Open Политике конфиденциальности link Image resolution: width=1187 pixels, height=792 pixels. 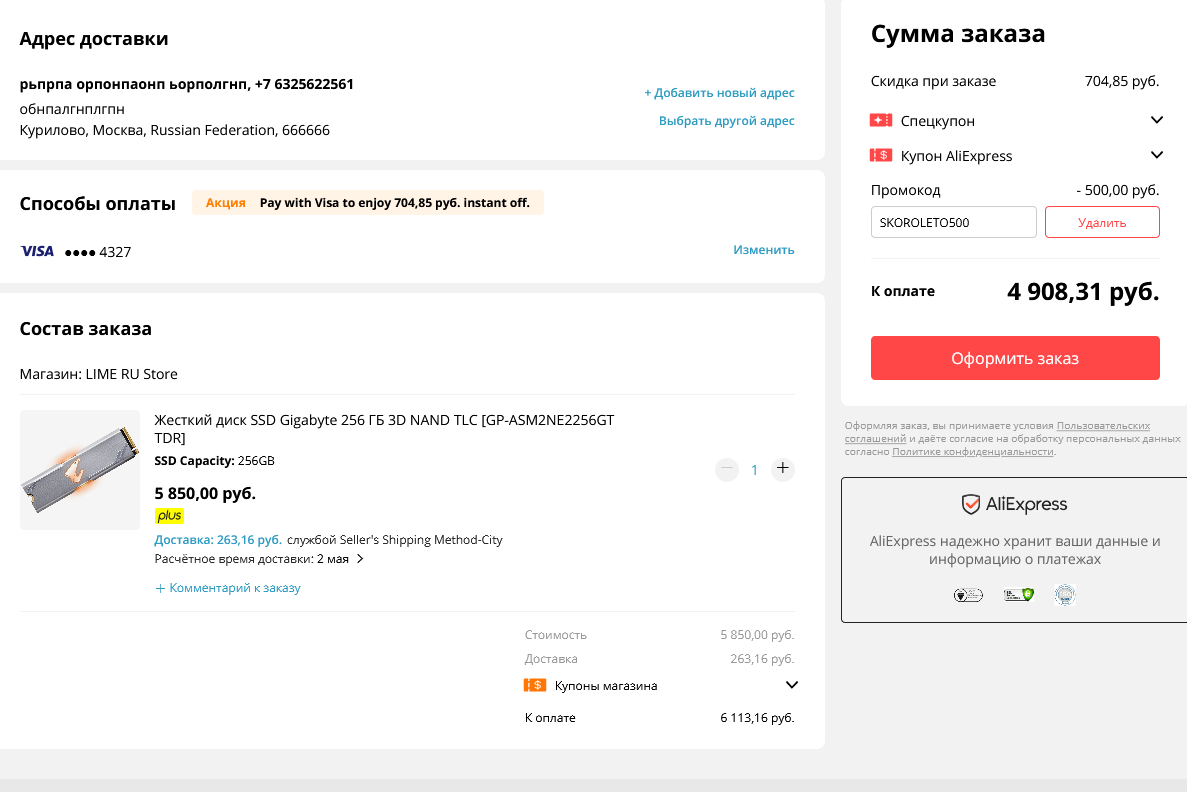click(x=973, y=451)
